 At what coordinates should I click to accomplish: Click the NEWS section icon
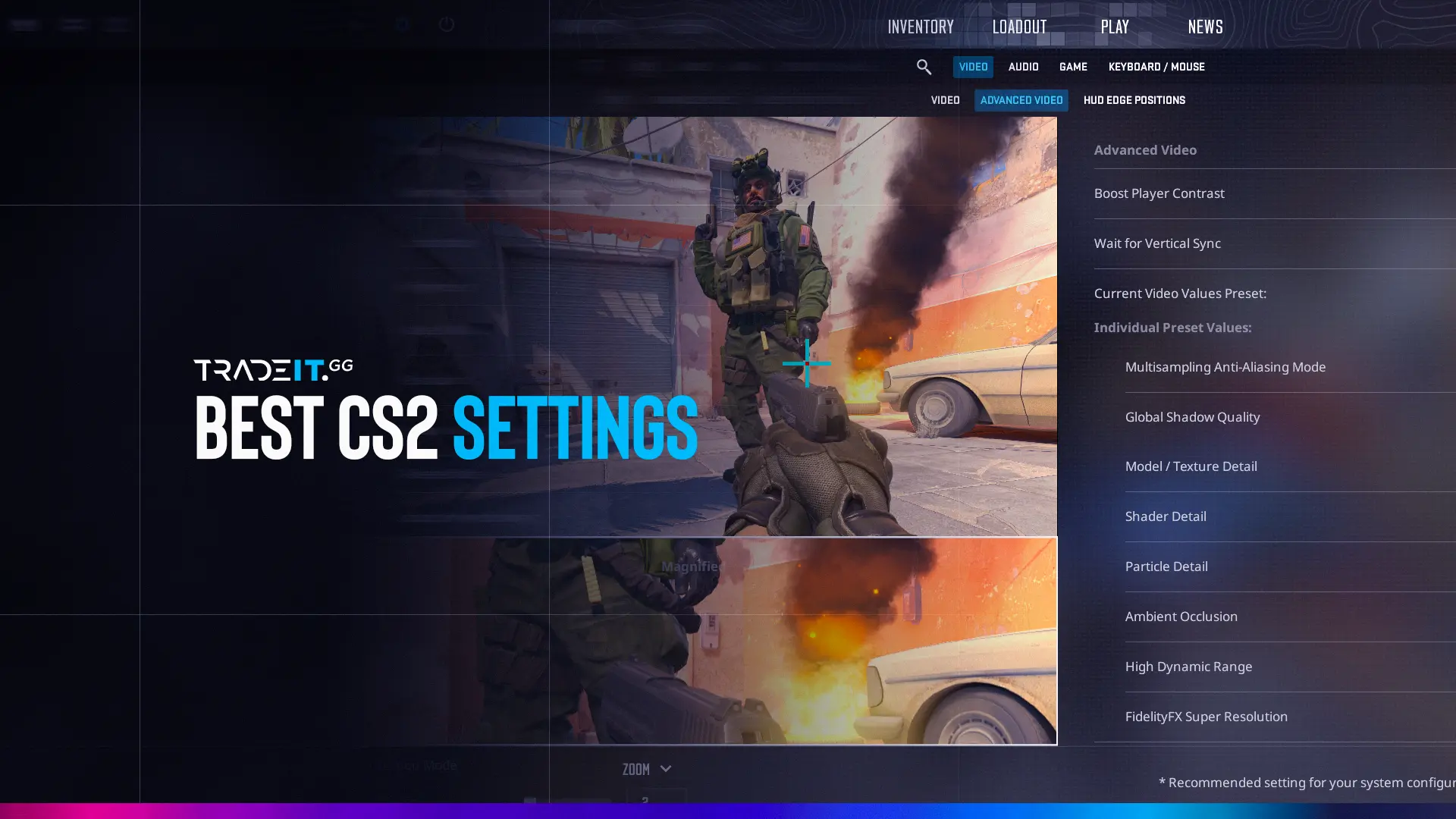point(1205,27)
